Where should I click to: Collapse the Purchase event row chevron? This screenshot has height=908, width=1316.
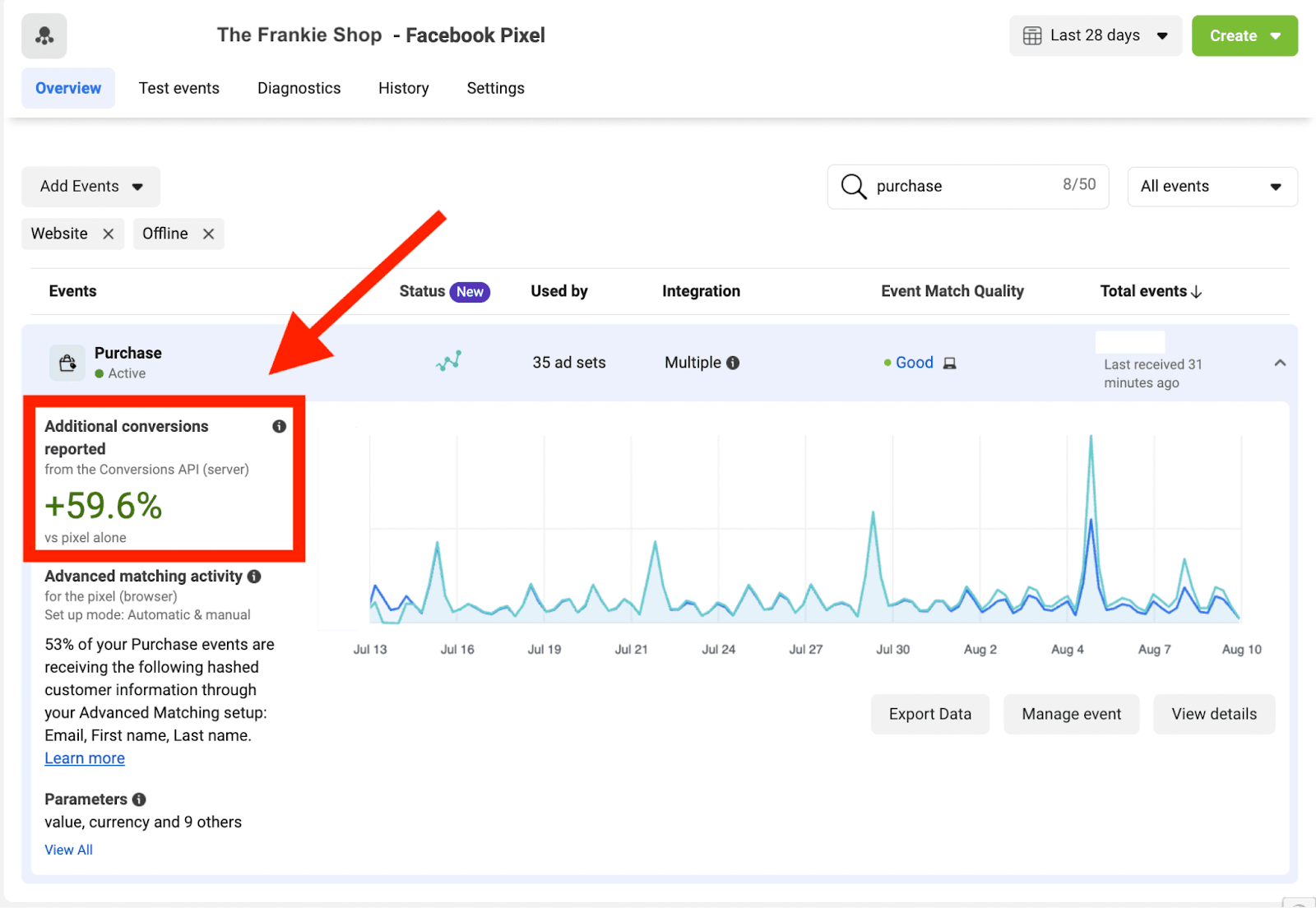click(x=1280, y=363)
